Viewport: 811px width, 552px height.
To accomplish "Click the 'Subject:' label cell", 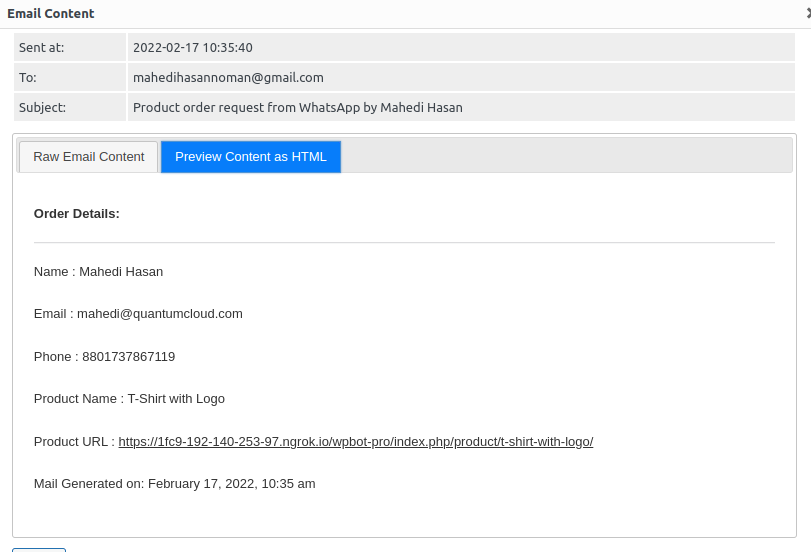I will [x=69, y=107].
